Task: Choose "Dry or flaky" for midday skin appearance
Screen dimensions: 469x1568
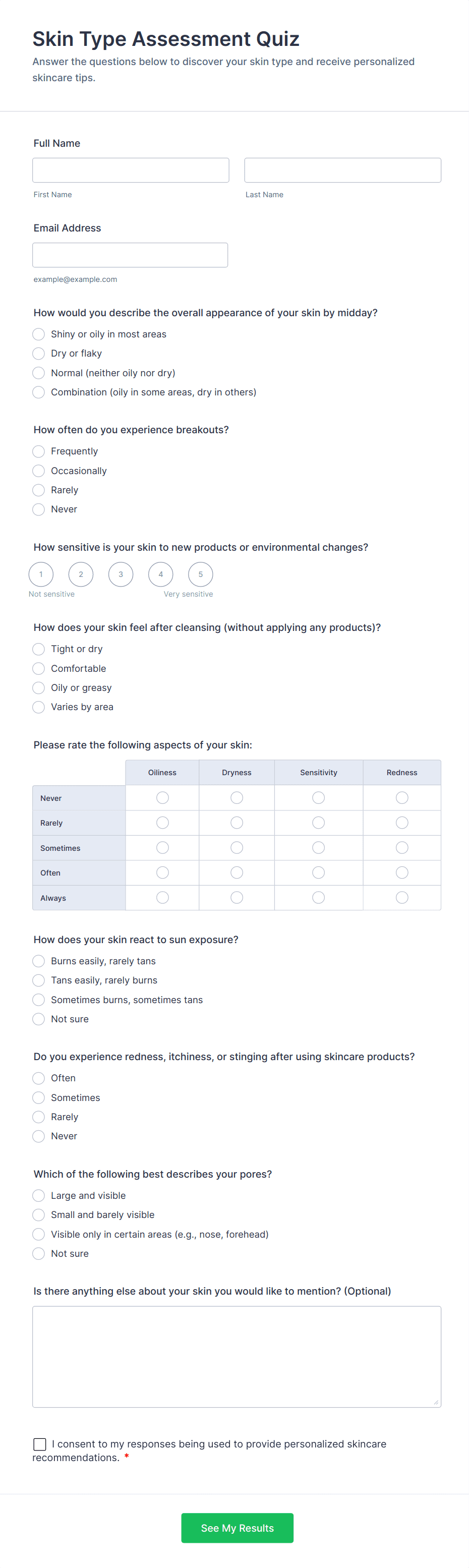Action: coord(38,354)
